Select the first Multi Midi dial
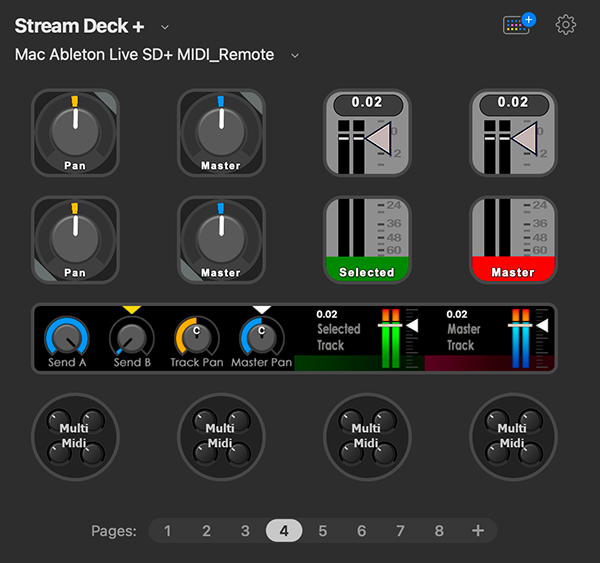The image size is (600, 563). coord(75,437)
